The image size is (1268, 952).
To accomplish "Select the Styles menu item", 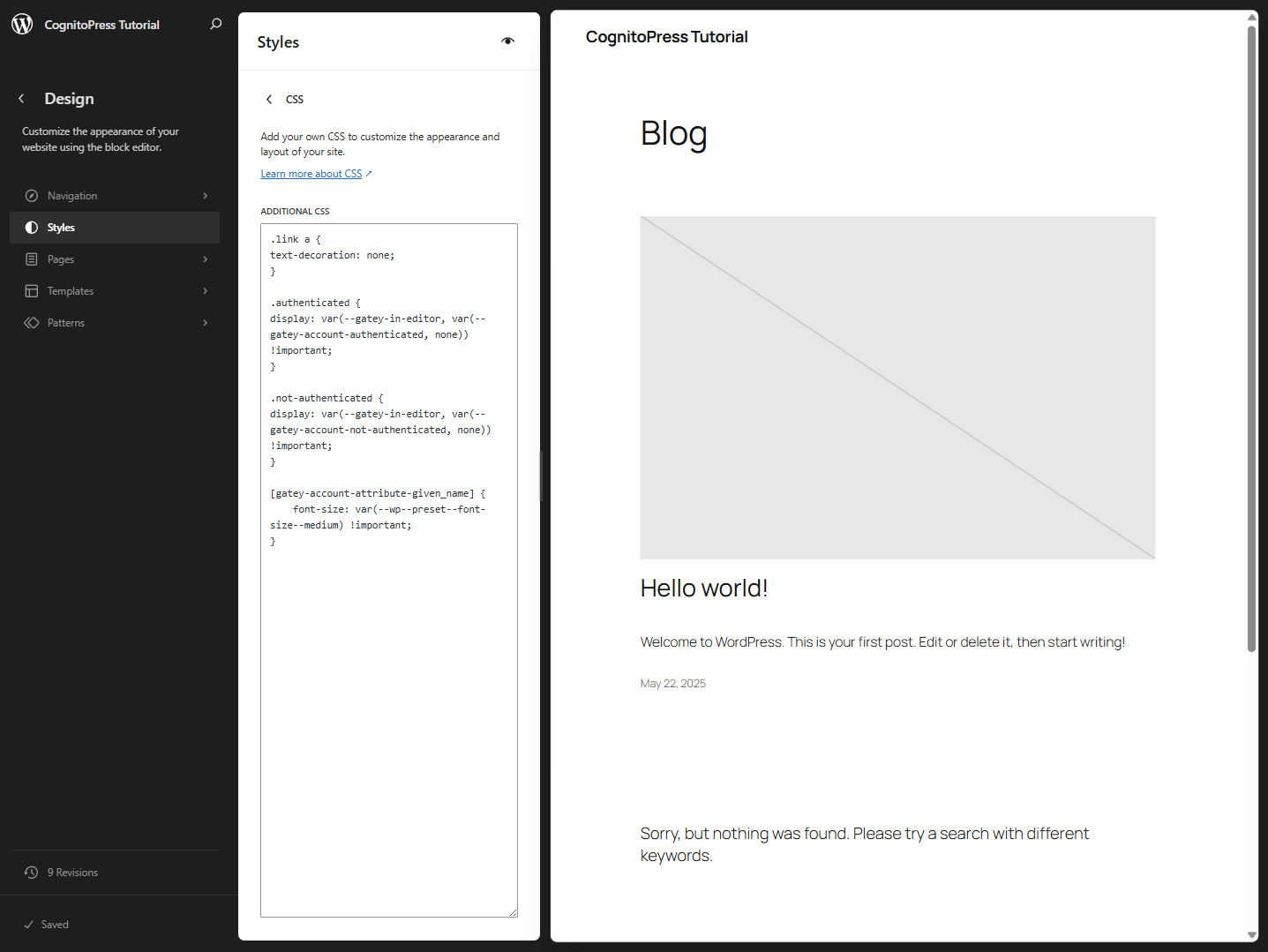I will pos(115,228).
